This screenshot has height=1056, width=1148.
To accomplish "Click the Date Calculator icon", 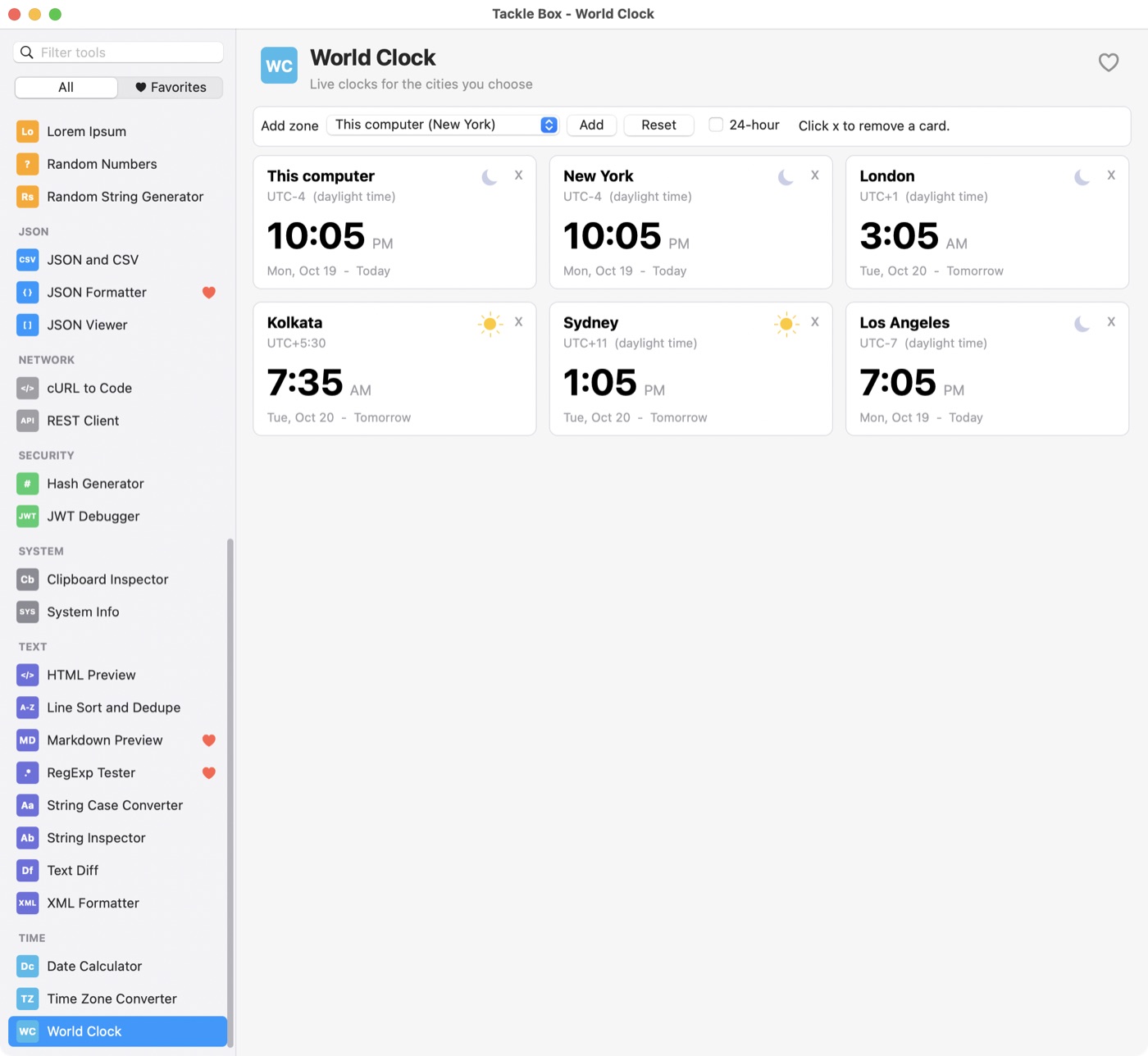I will (27, 967).
